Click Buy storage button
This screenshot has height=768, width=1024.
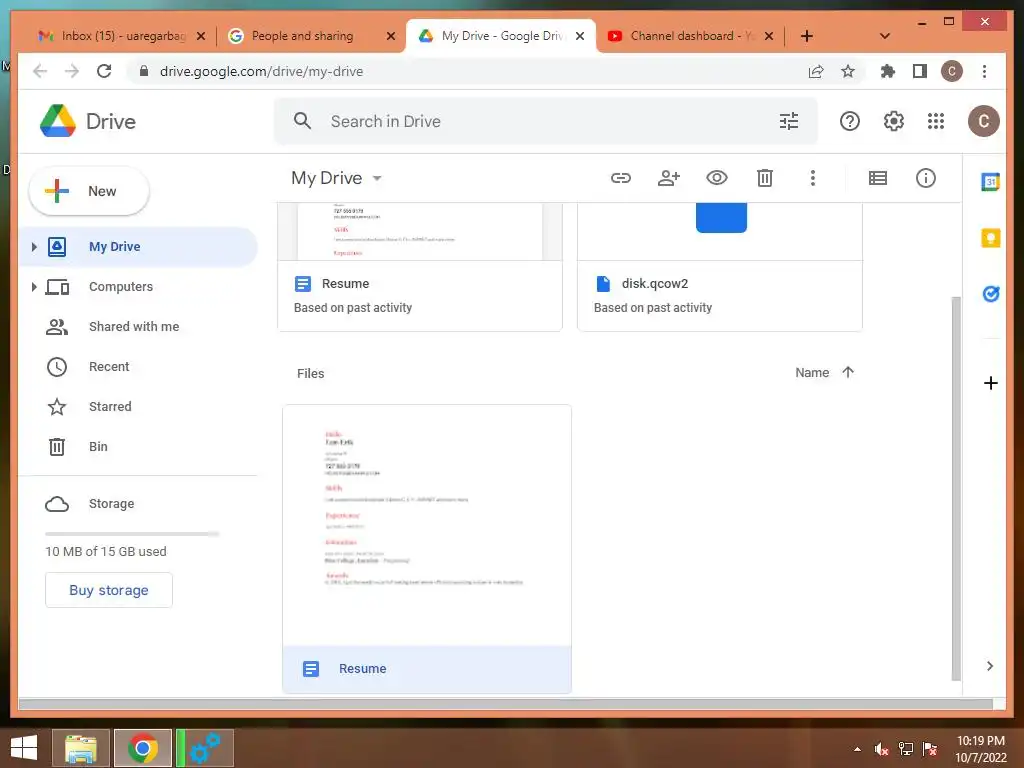108,590
